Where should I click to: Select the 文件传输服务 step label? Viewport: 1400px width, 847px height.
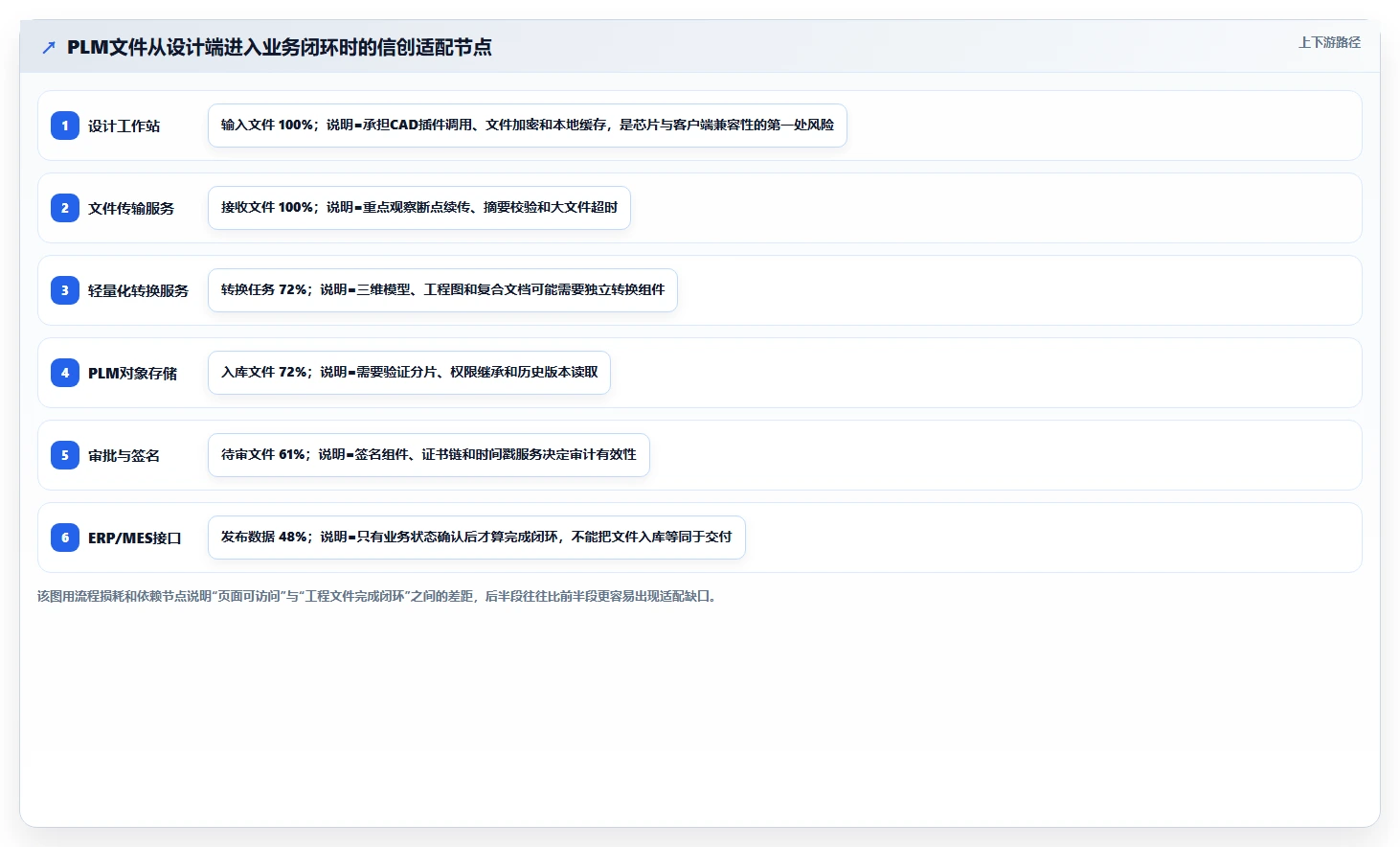click(131, 208)
